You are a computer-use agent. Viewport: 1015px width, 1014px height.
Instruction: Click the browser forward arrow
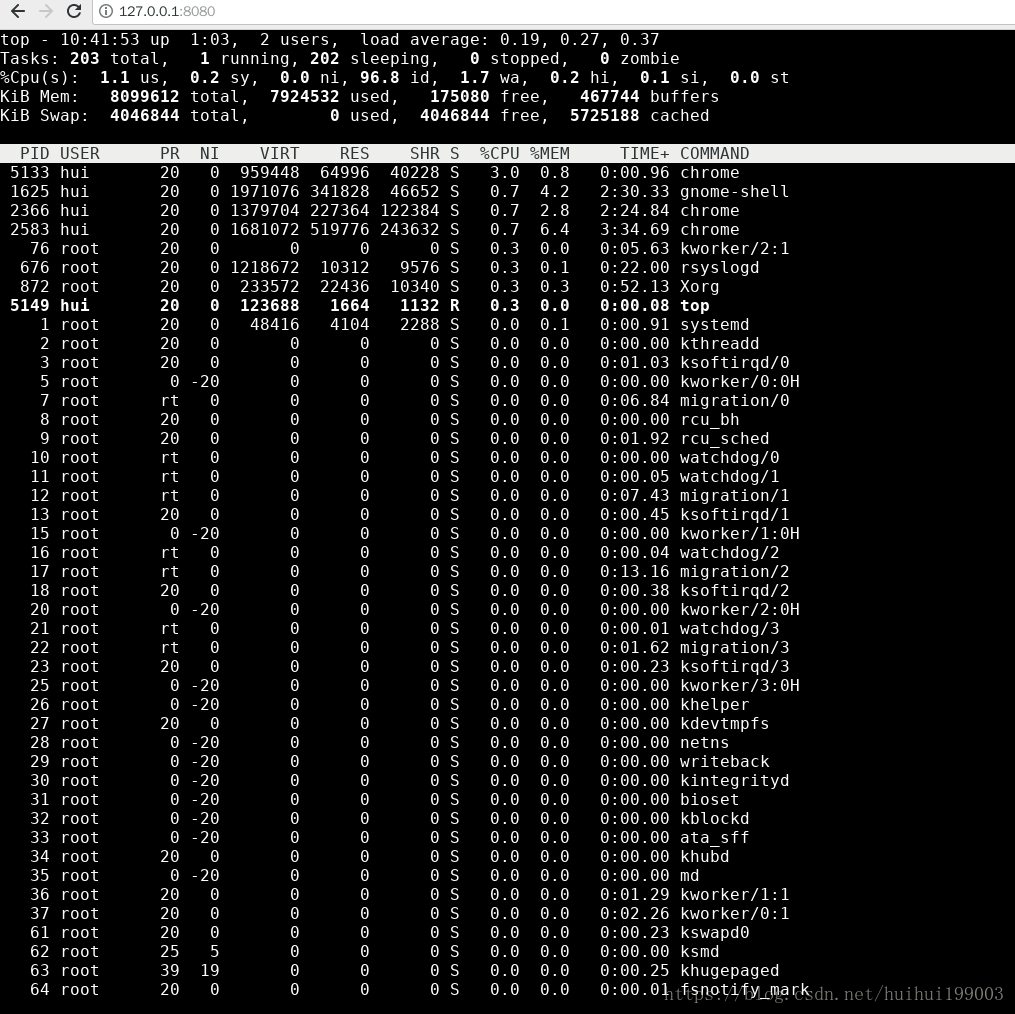tap(46, 11)
